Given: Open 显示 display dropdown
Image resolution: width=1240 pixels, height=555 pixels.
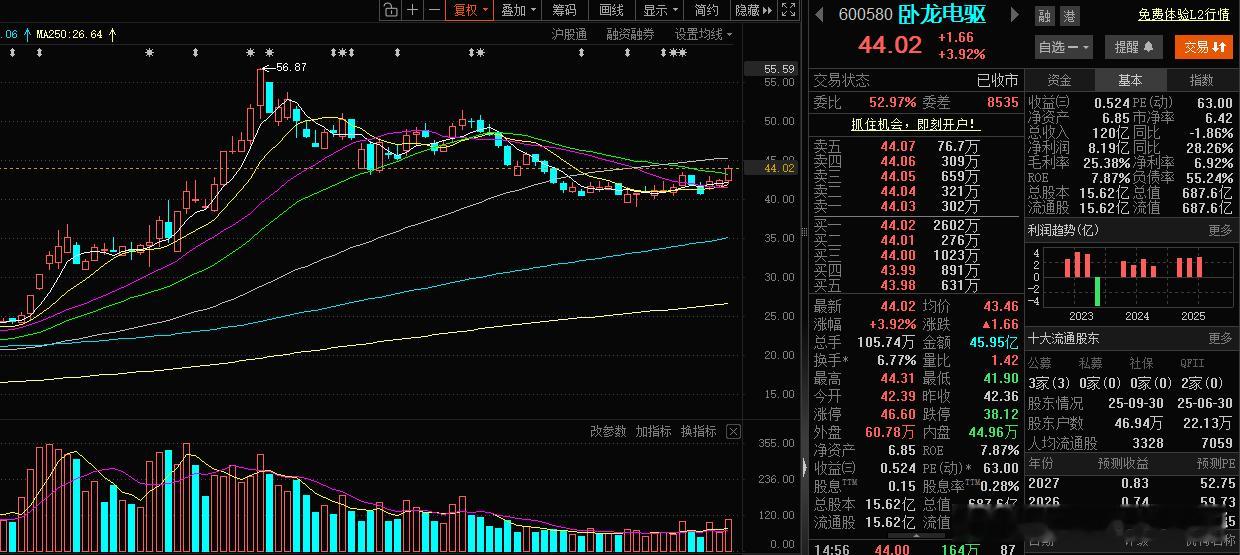Looking at the screenshot, I should [659, 10].
